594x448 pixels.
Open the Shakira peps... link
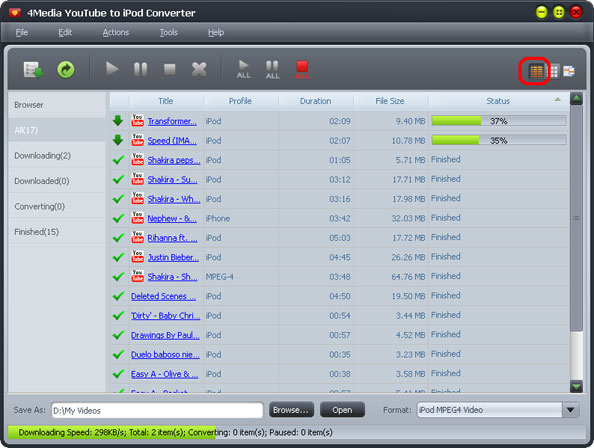pos(174,160)
